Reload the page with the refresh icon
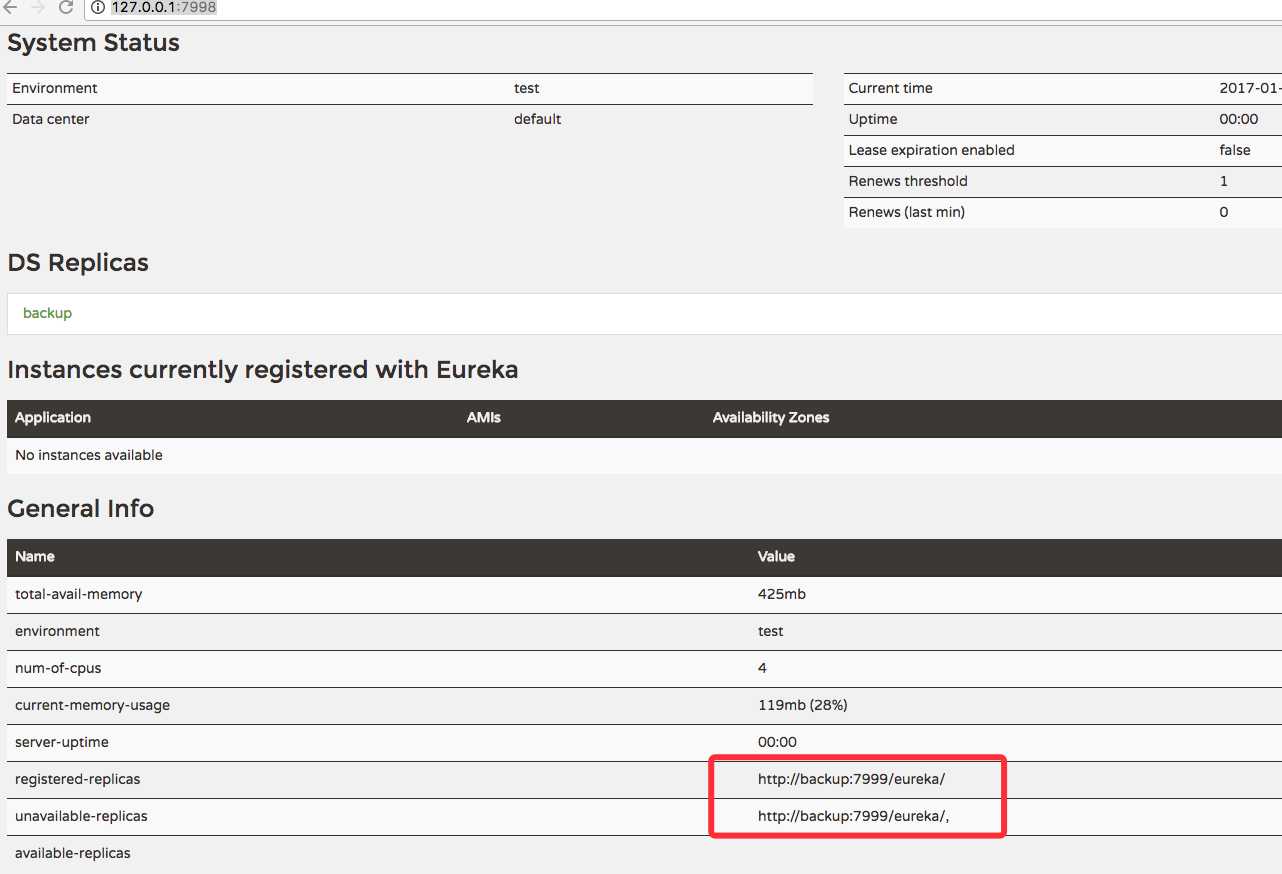The height and width of the screenshot is (874, 1282). coord(67,7)
